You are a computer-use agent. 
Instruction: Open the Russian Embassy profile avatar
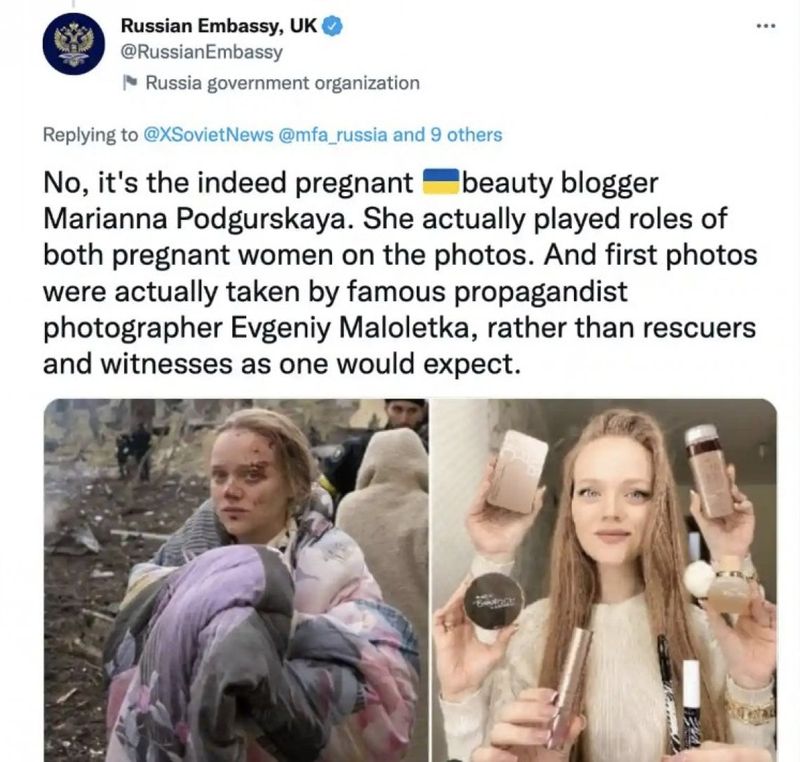(74, 43)
